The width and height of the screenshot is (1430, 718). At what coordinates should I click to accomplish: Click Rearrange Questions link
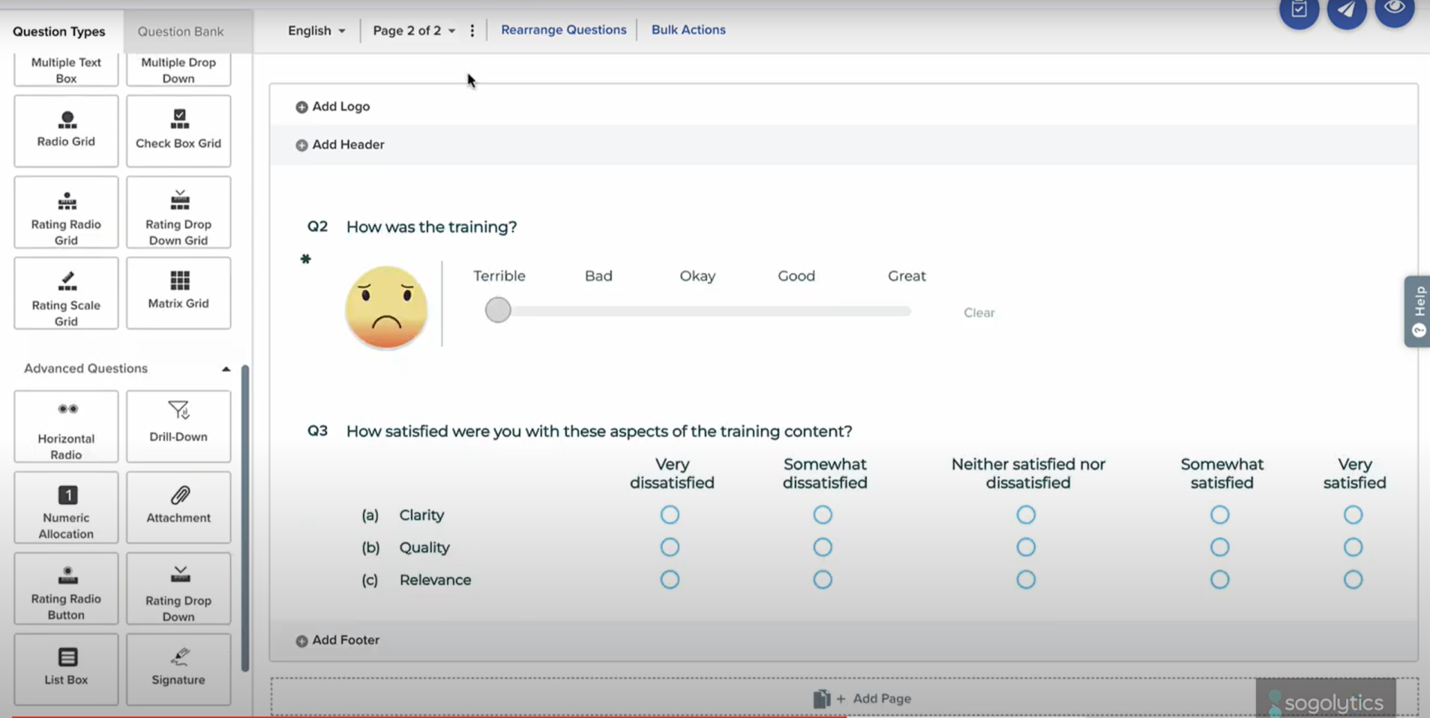(x=564, y=30)
